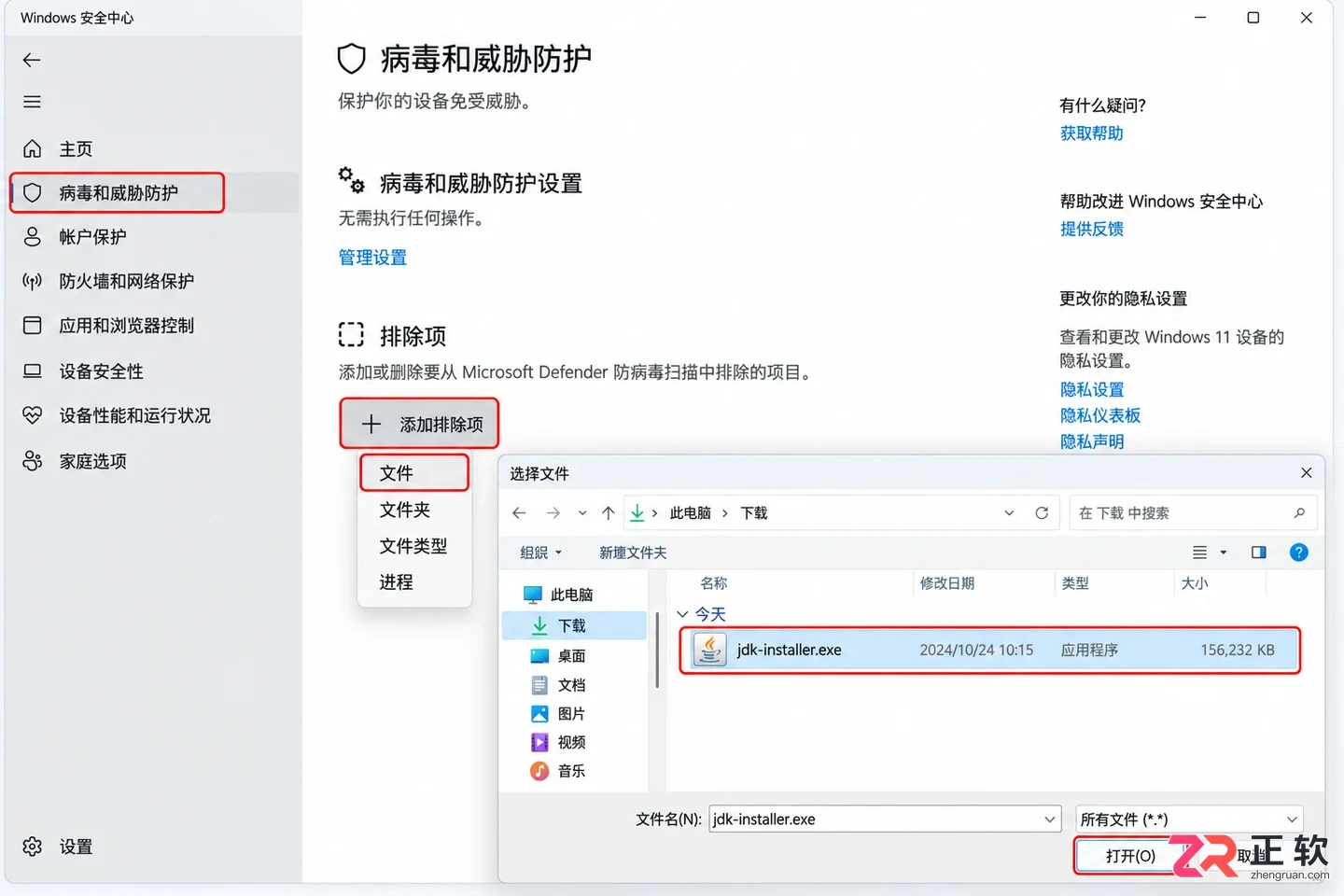The image size is (1344, 896).
Task: Expand recent locations chevron in file dialog
Action: pyautogui.click(x=582, y=512)
